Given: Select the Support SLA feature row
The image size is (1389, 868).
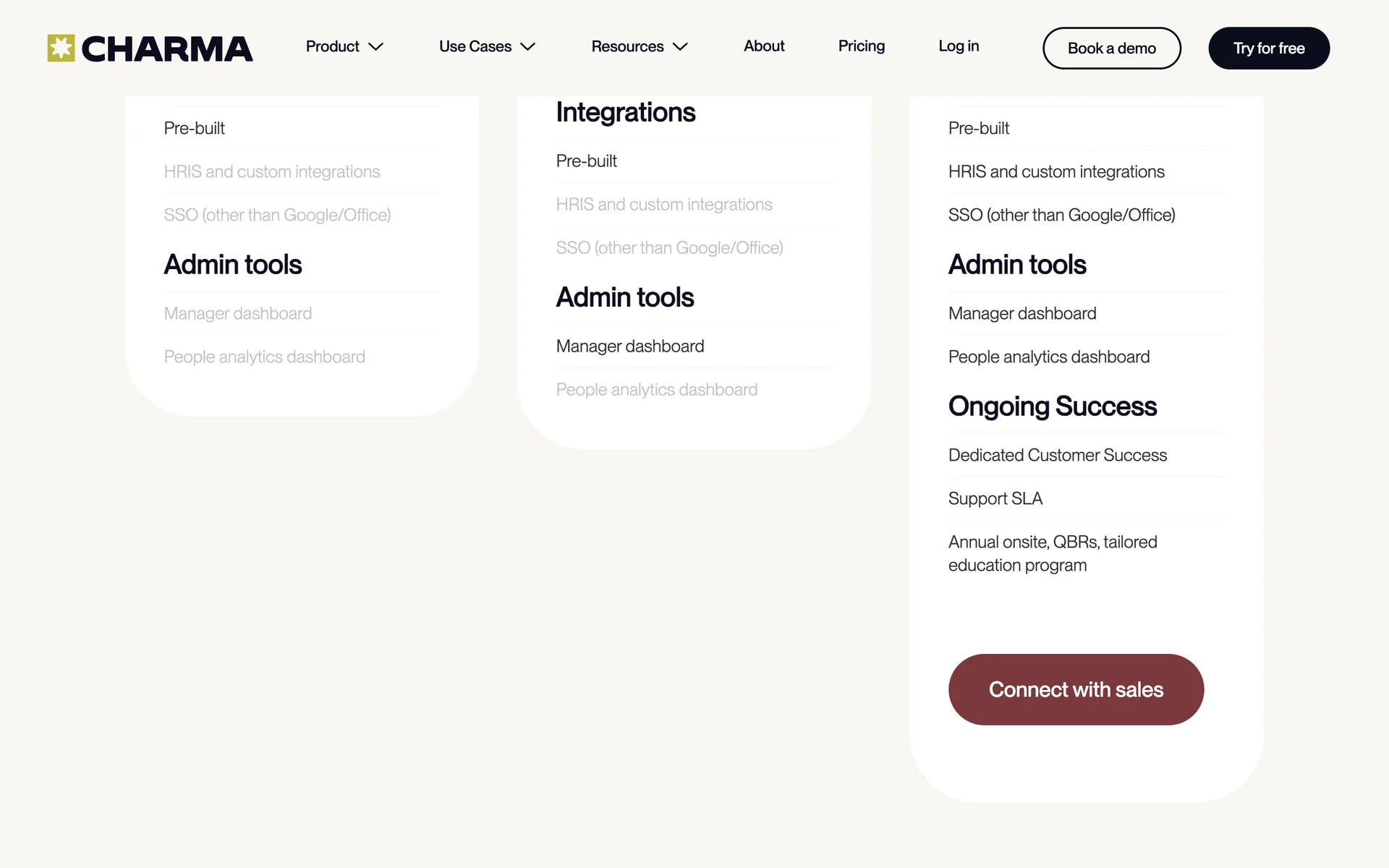Looking at the screenshot, I should 995,498.
